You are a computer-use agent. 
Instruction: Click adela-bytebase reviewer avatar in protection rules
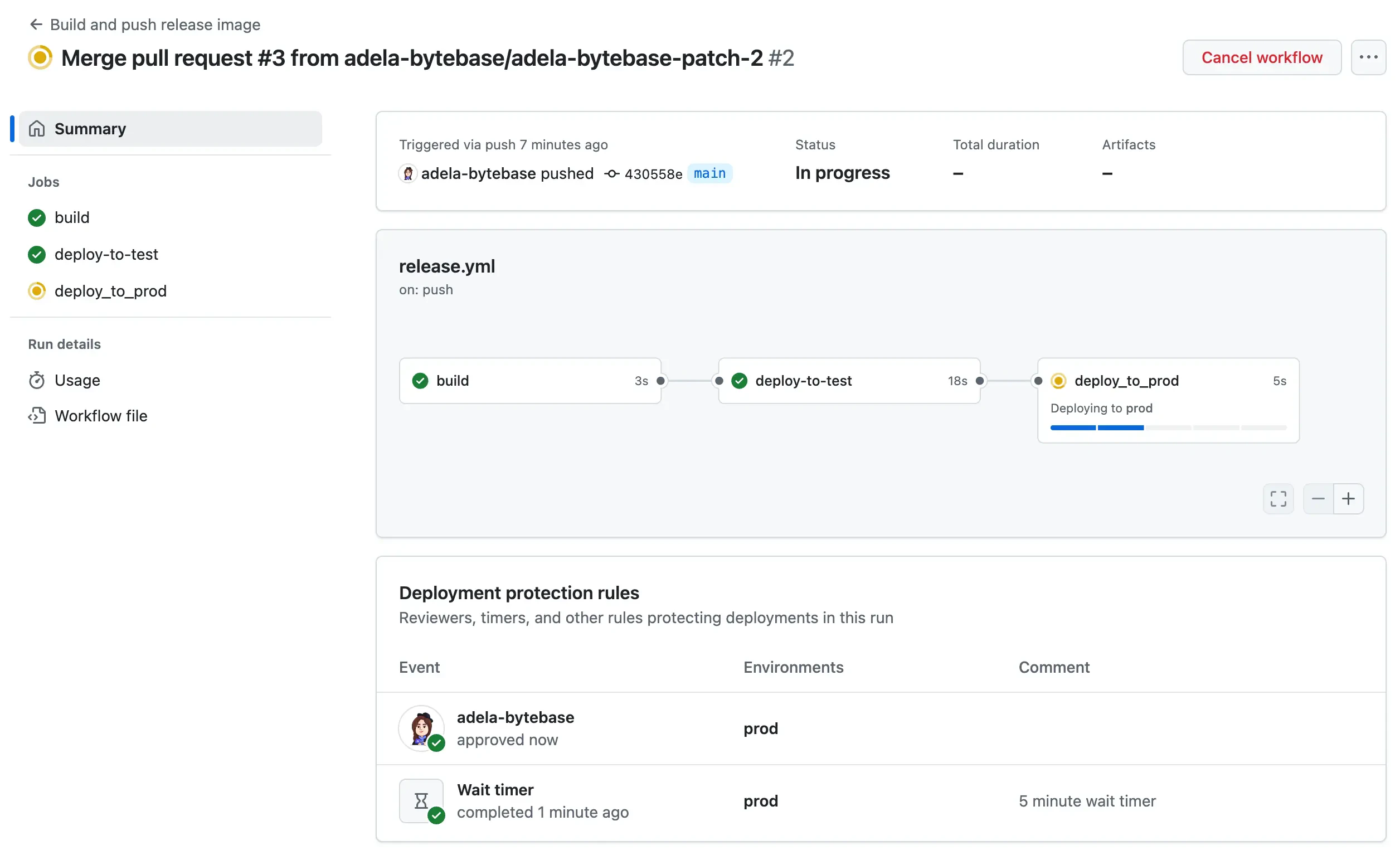(x=420, y=728)
